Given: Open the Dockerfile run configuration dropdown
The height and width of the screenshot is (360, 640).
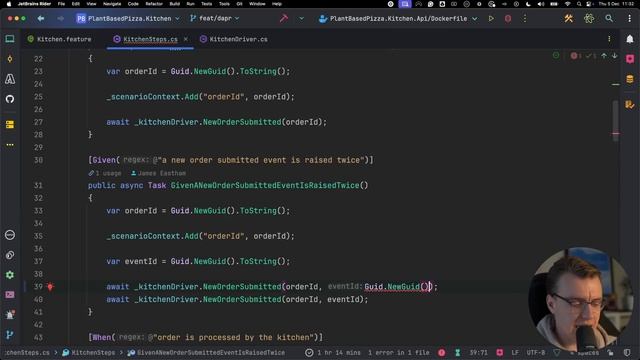Looking at the screenshot, I should pyautogui.click(x=398, y=18).
